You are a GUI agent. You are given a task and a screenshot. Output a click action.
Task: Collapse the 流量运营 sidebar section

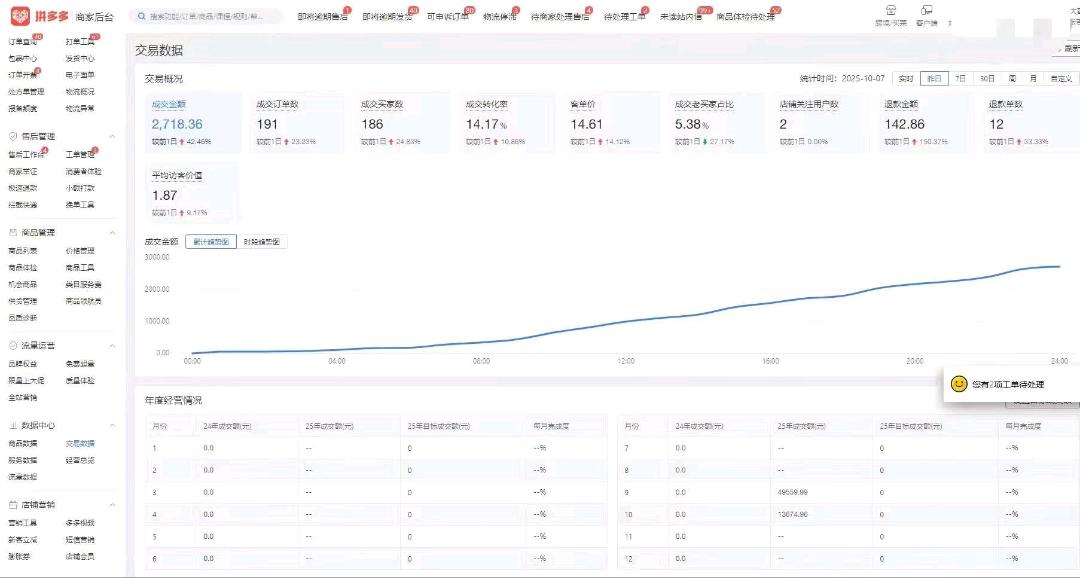(112, 345)
